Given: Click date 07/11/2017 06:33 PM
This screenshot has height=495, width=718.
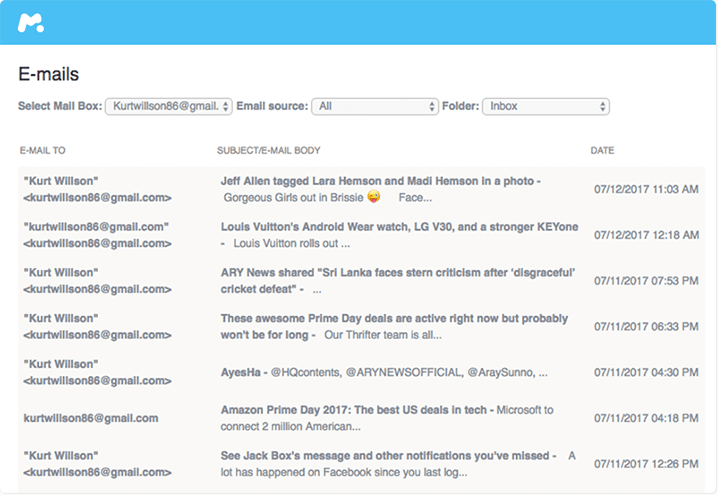Looking at the screenshot, I should tap(646, 326).
